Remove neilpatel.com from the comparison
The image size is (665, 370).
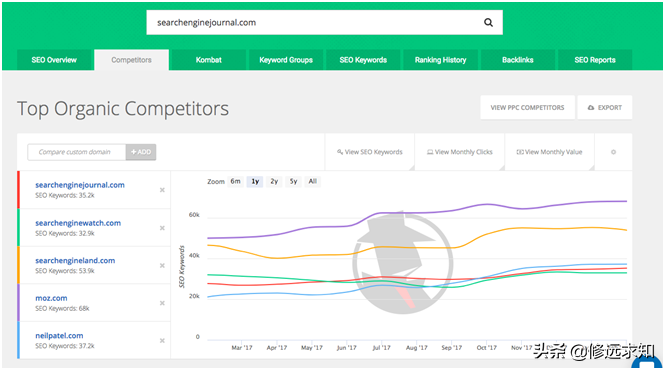coord(162,341)
